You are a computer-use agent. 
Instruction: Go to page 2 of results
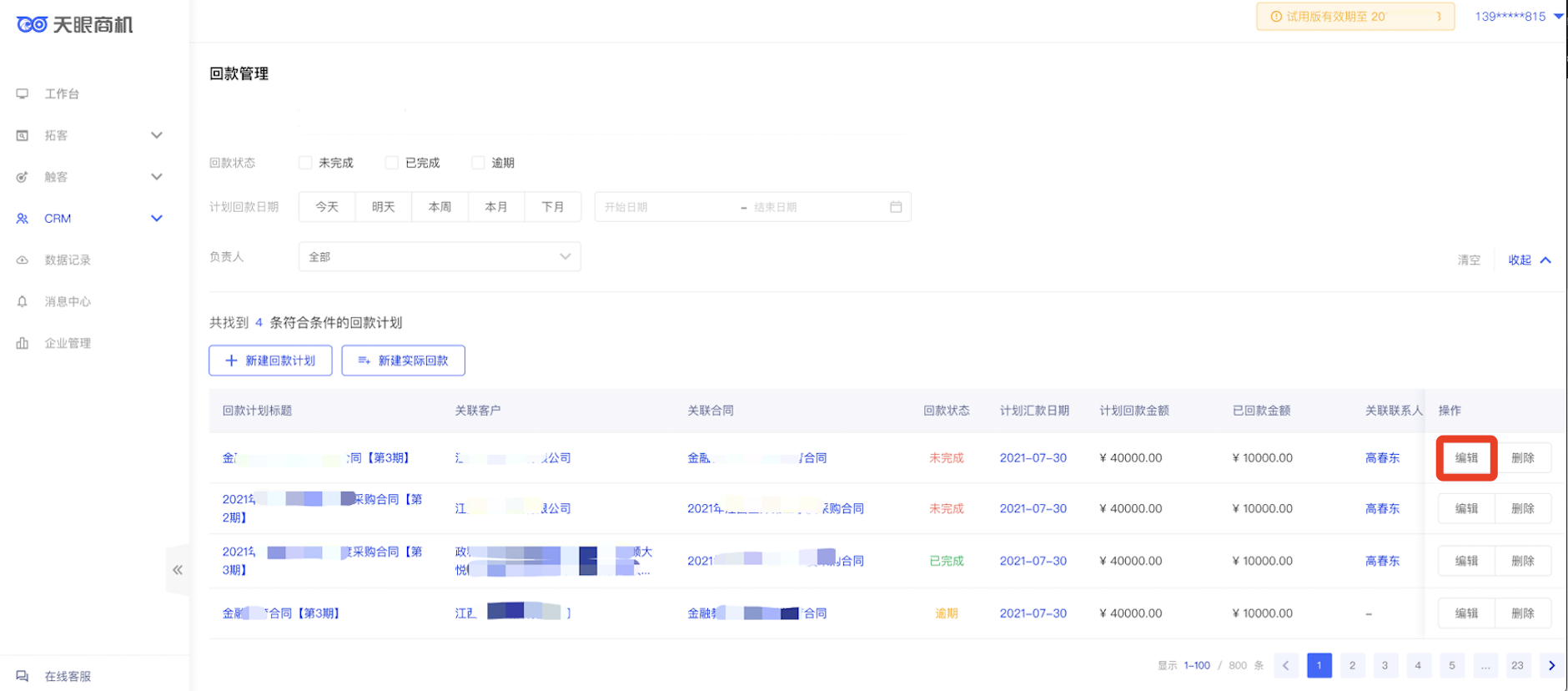click(1352, 665)
